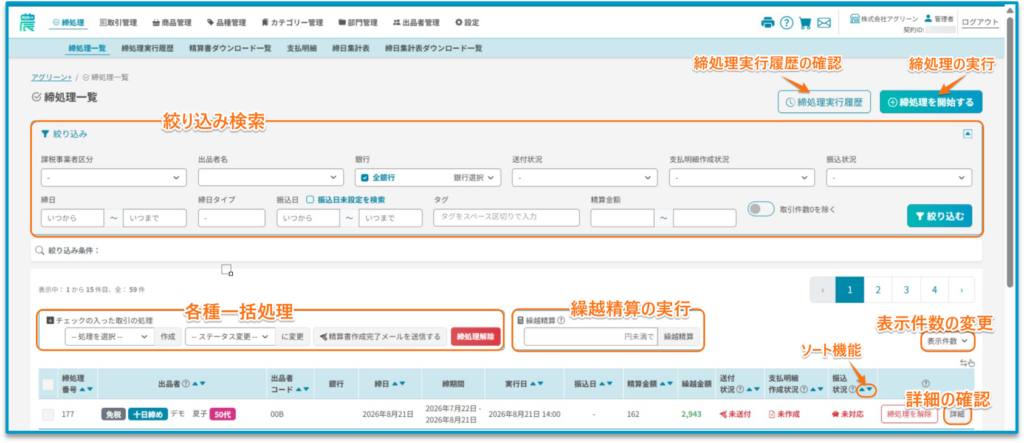Sort by 振込日 column arrows

point(606,384)
